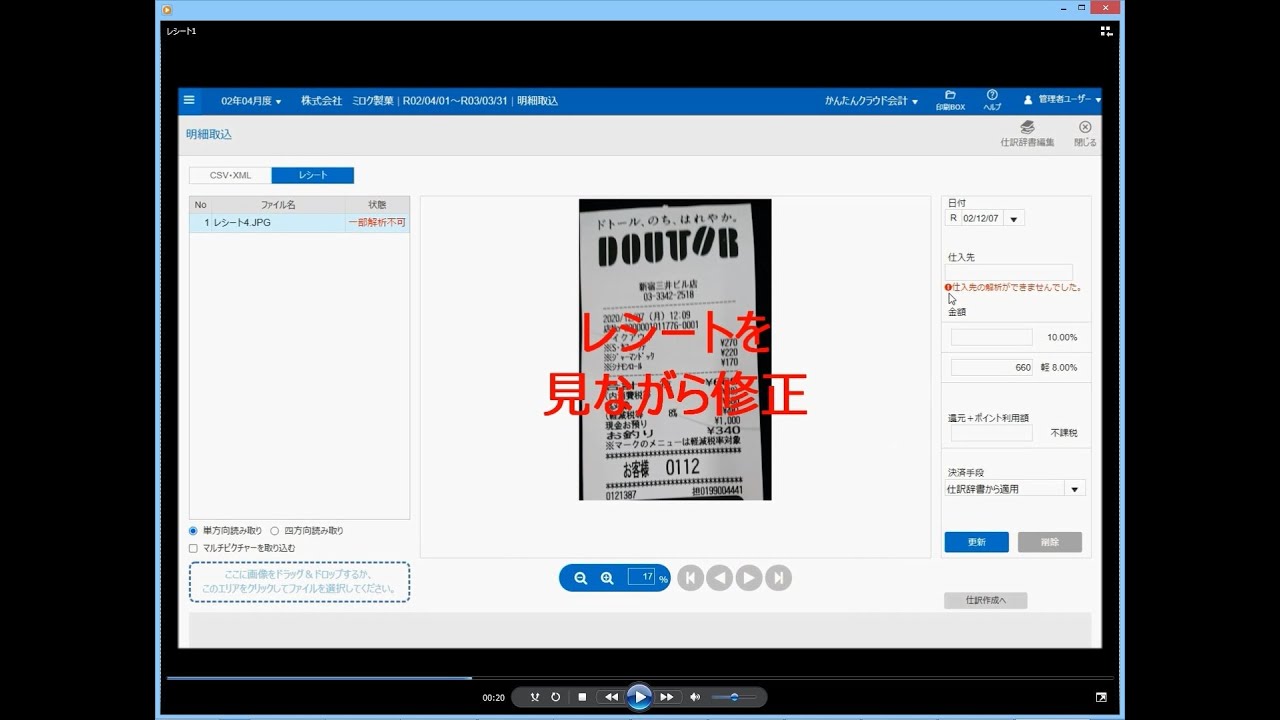Click the No column header
1280x720 pixels.
pos(200,205)
